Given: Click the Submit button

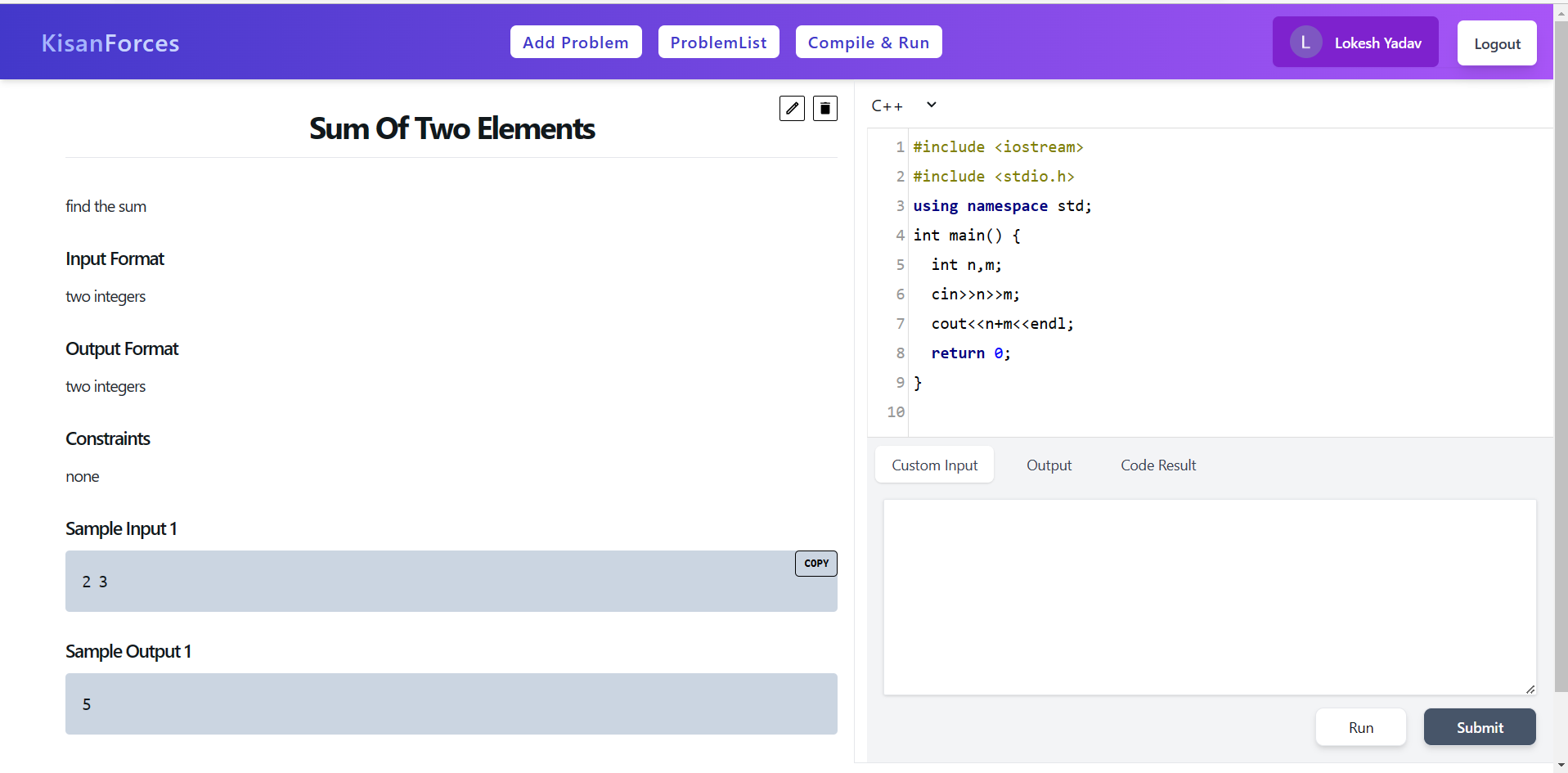Looking at the screenshot, I should pos(1479,726).
